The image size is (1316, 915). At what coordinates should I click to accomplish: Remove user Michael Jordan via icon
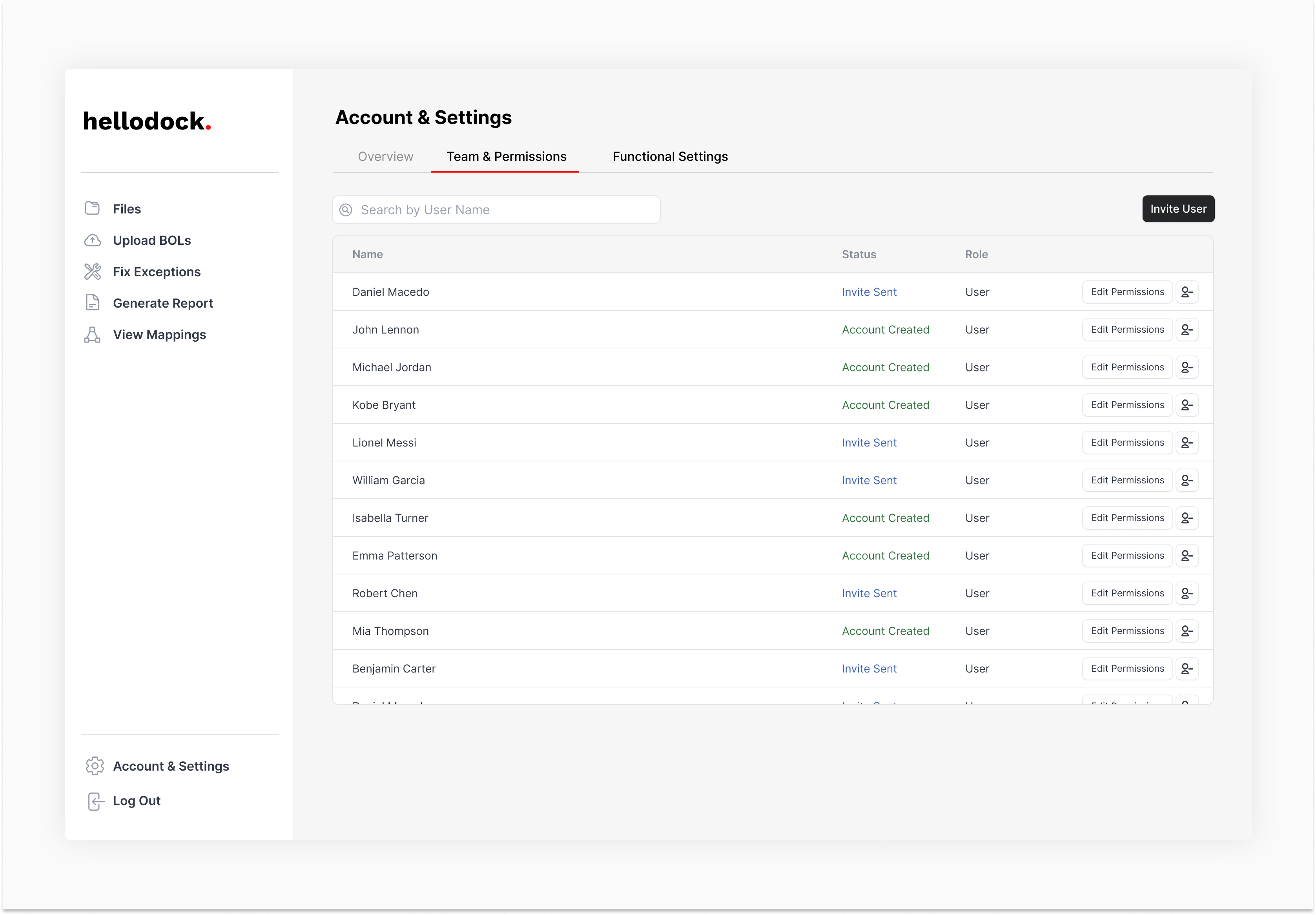coord(1187,367)
